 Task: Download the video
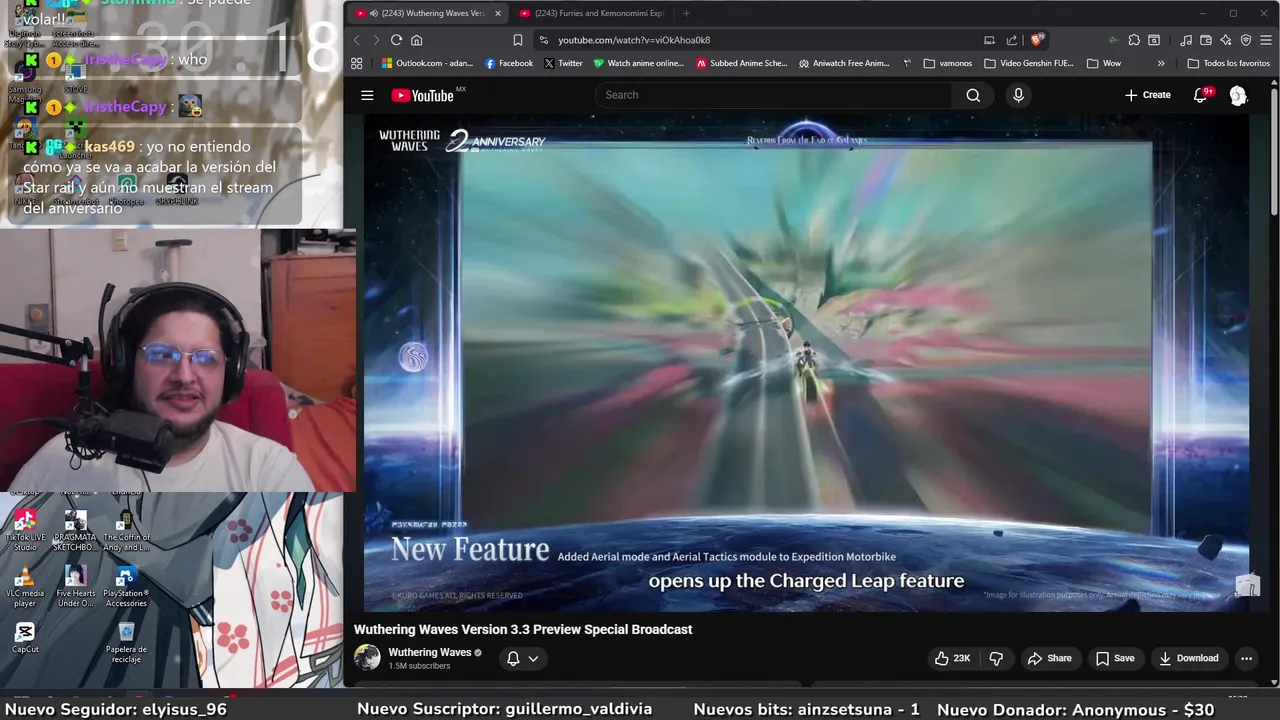coord(1188,658)
